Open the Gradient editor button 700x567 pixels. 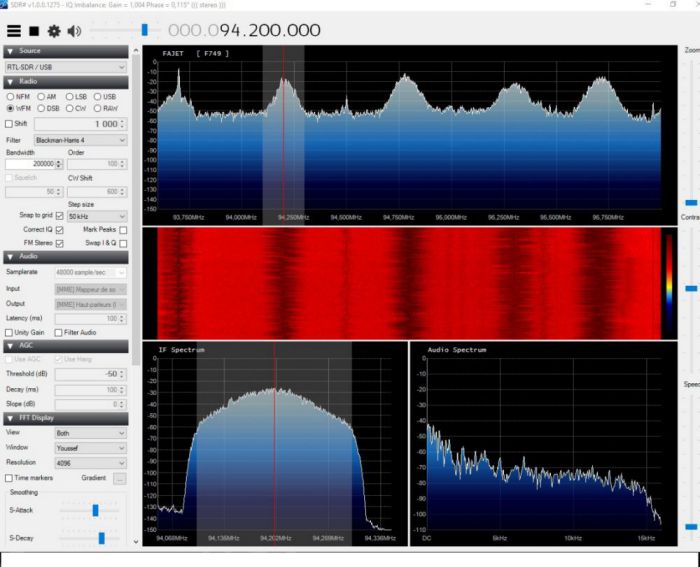coord(120,479)
